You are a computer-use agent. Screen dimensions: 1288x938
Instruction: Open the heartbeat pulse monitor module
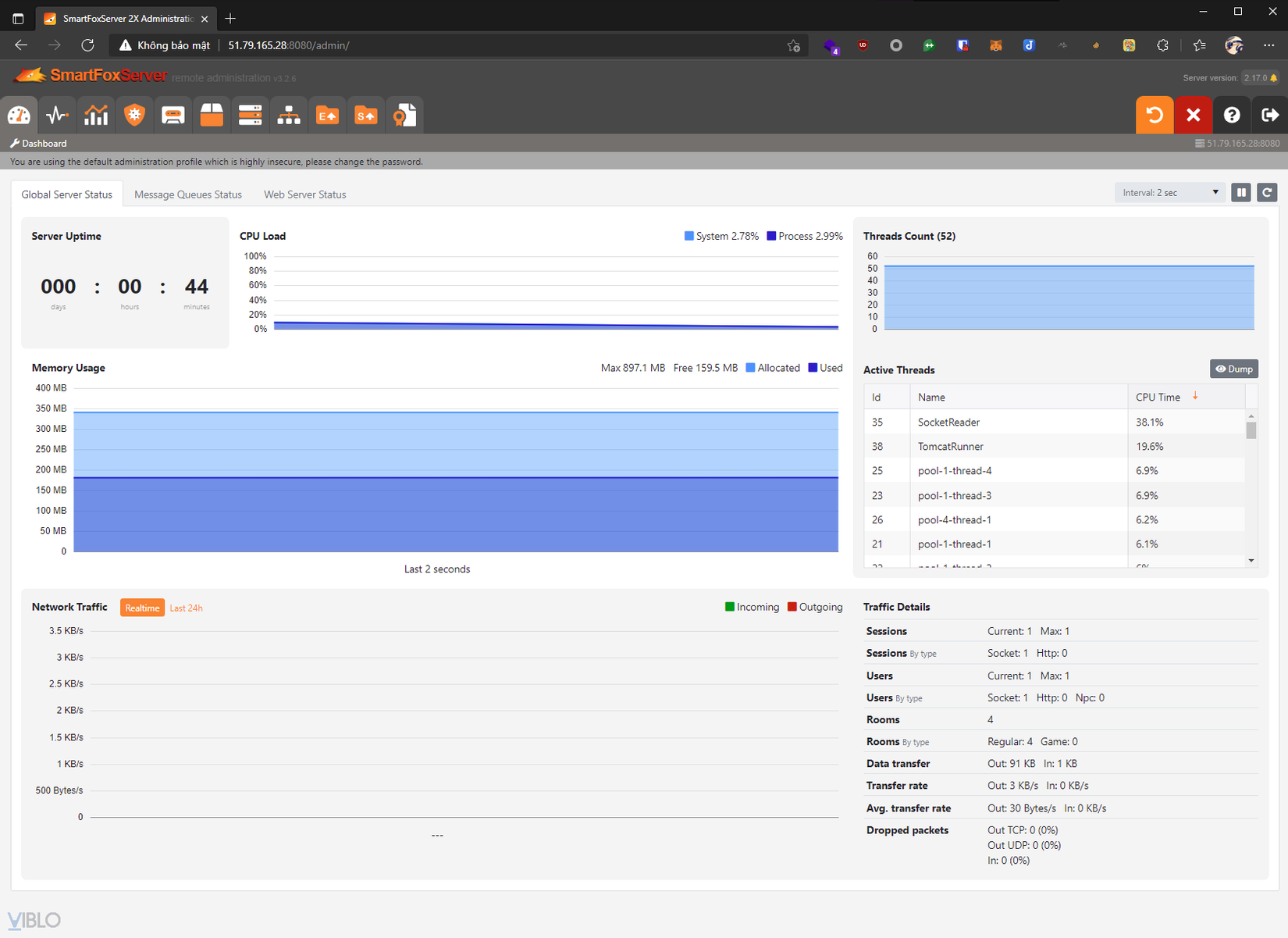[58, 116]
